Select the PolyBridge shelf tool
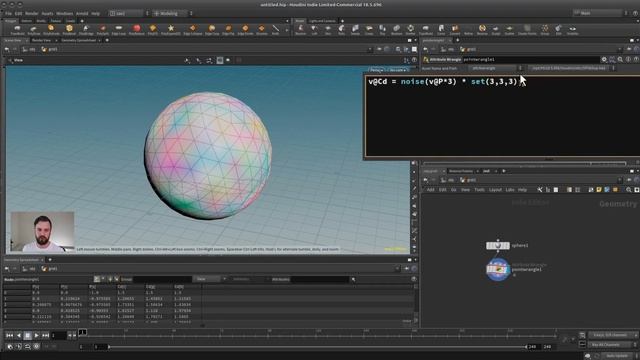Viewport: 640px width, 360px height. coord(86,30)
